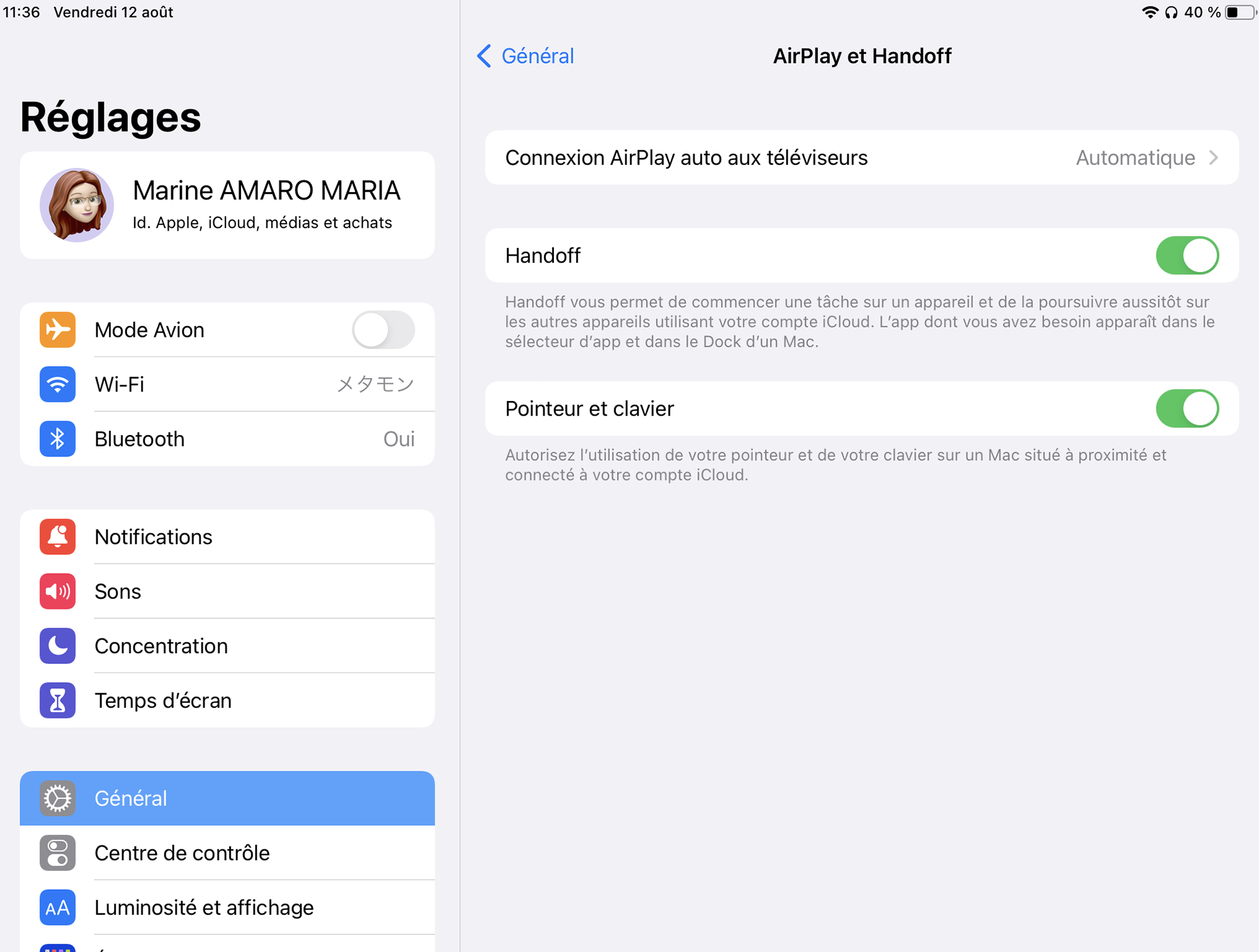Viewport: 1259px width, 952px height.
Task: Select the Général item in sidebar
Action: 227,798
